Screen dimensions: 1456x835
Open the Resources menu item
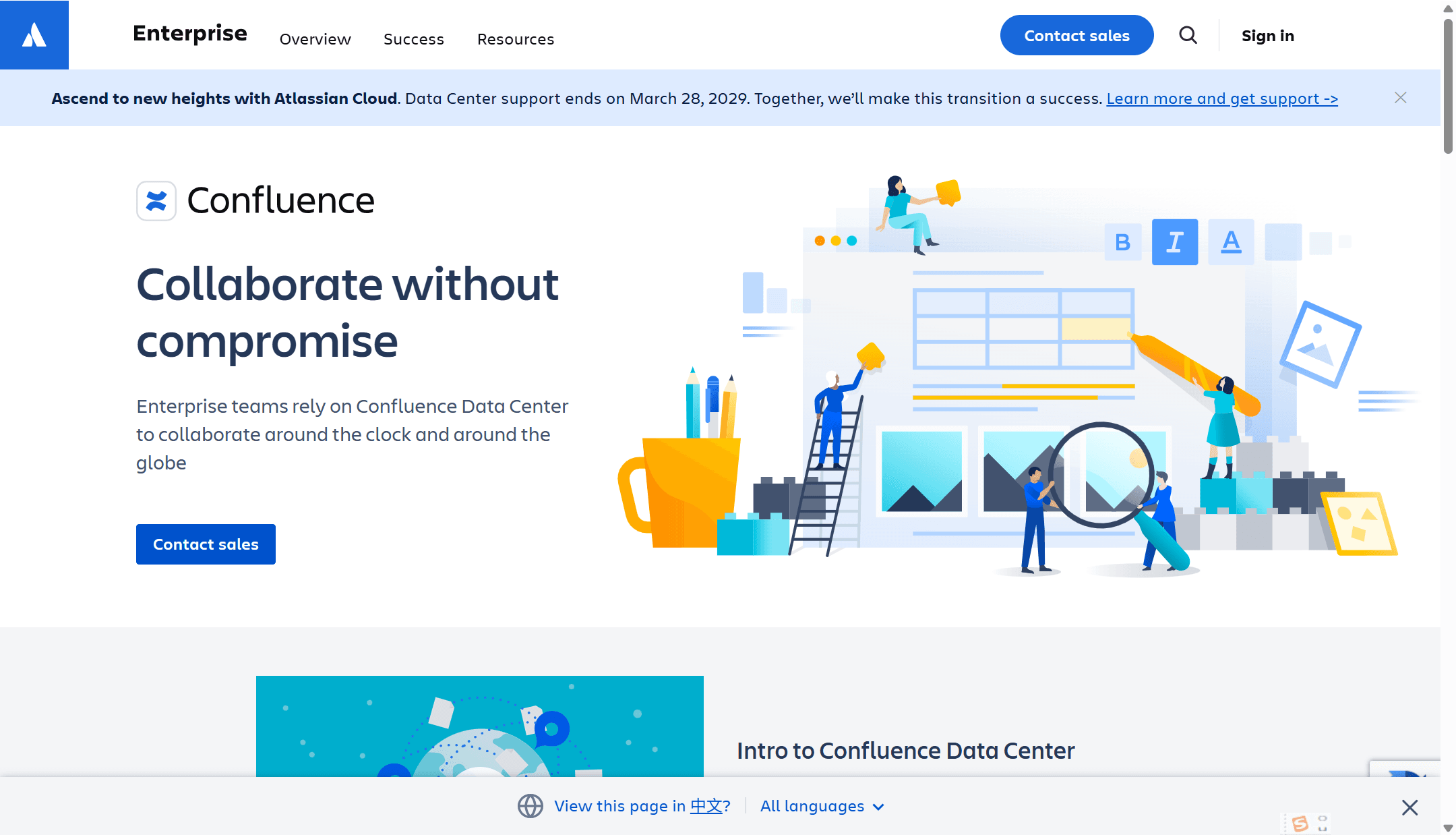coord(516,39)
